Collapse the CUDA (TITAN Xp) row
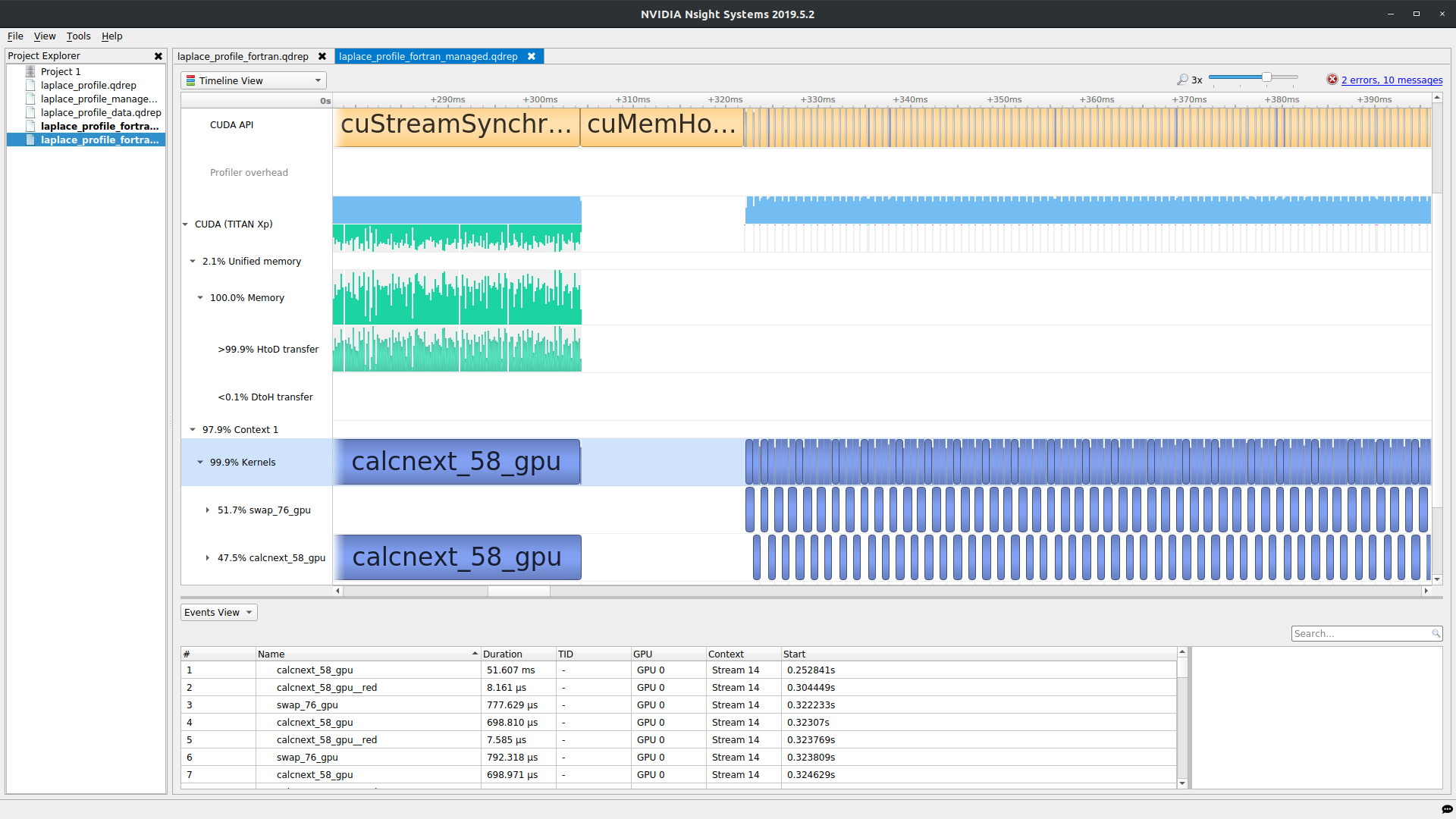1456x819 pixels. (186, 224)
